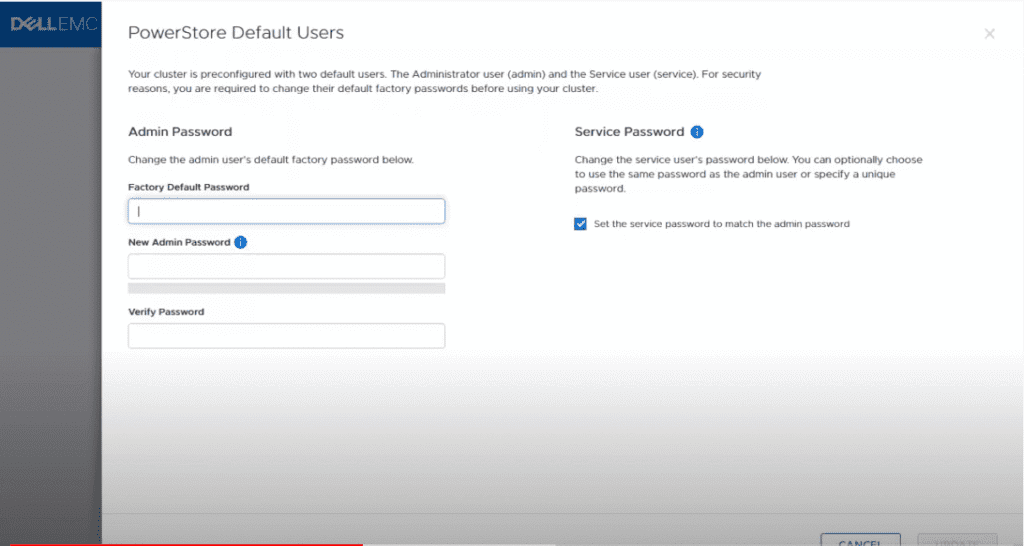1024x546 pixels.
Task: Open info icon next to New Admin Password
Action: pyautogui.click(x=240, y=242)
